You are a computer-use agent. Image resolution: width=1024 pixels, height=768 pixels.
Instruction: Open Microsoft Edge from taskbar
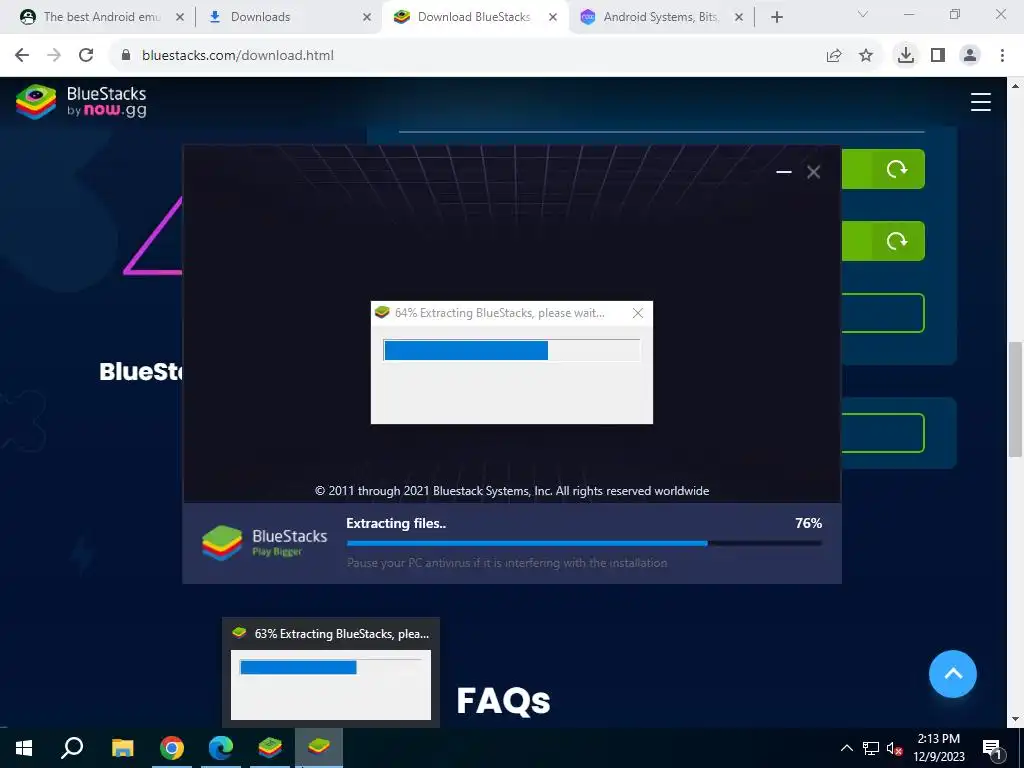pos(221,748)
